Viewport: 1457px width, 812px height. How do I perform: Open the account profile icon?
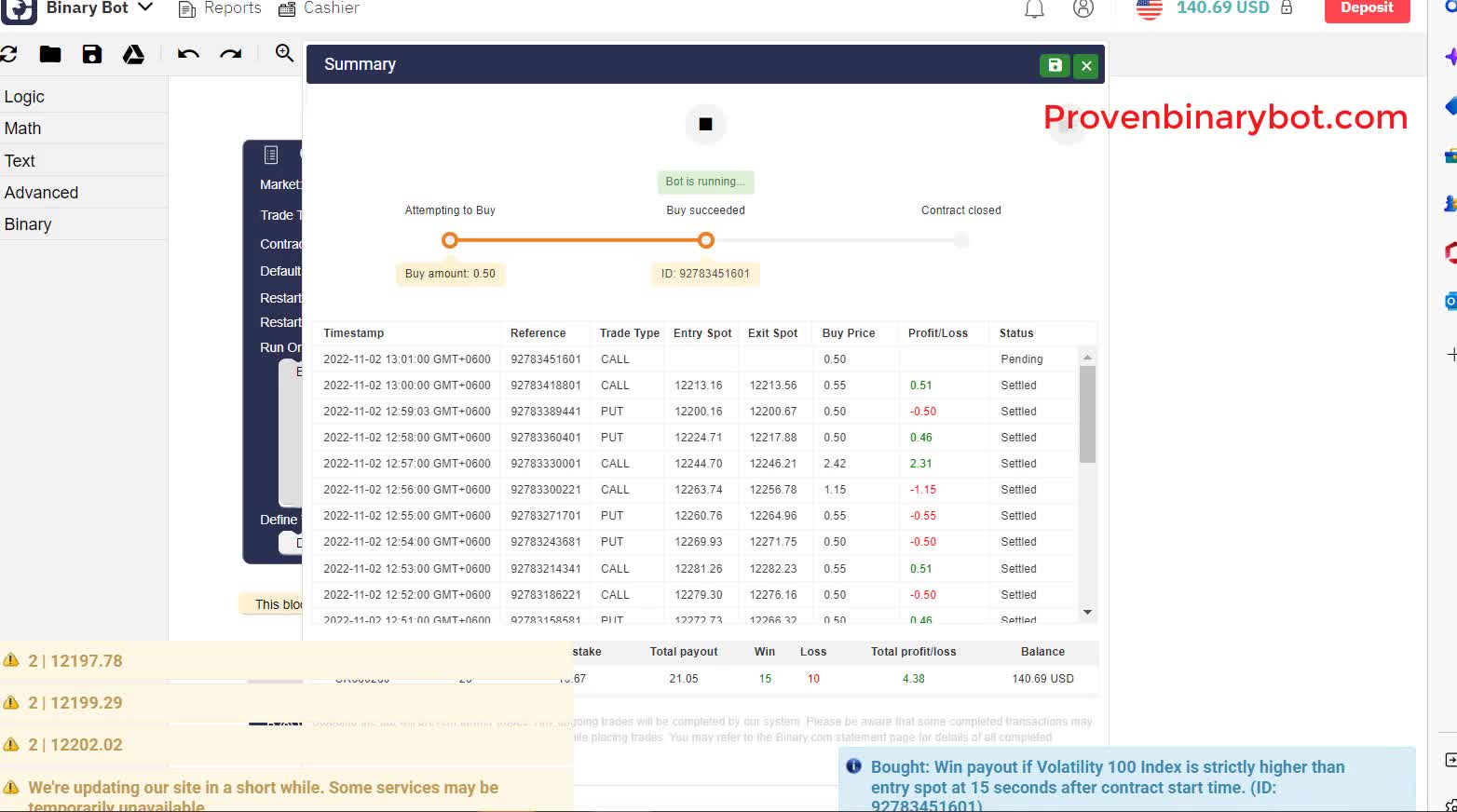click(x=1083, y=8)
